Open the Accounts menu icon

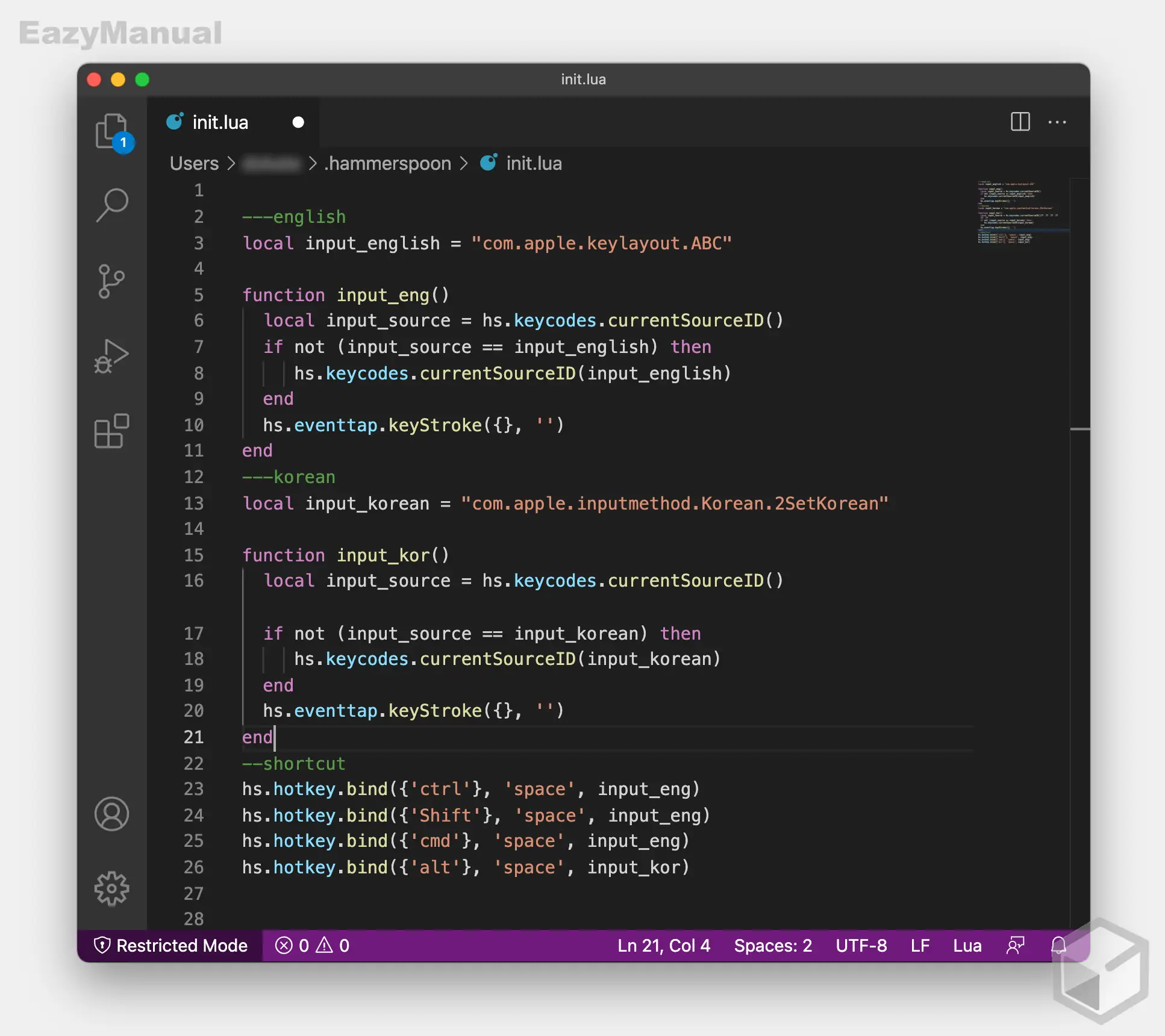(x=111, y=814)
